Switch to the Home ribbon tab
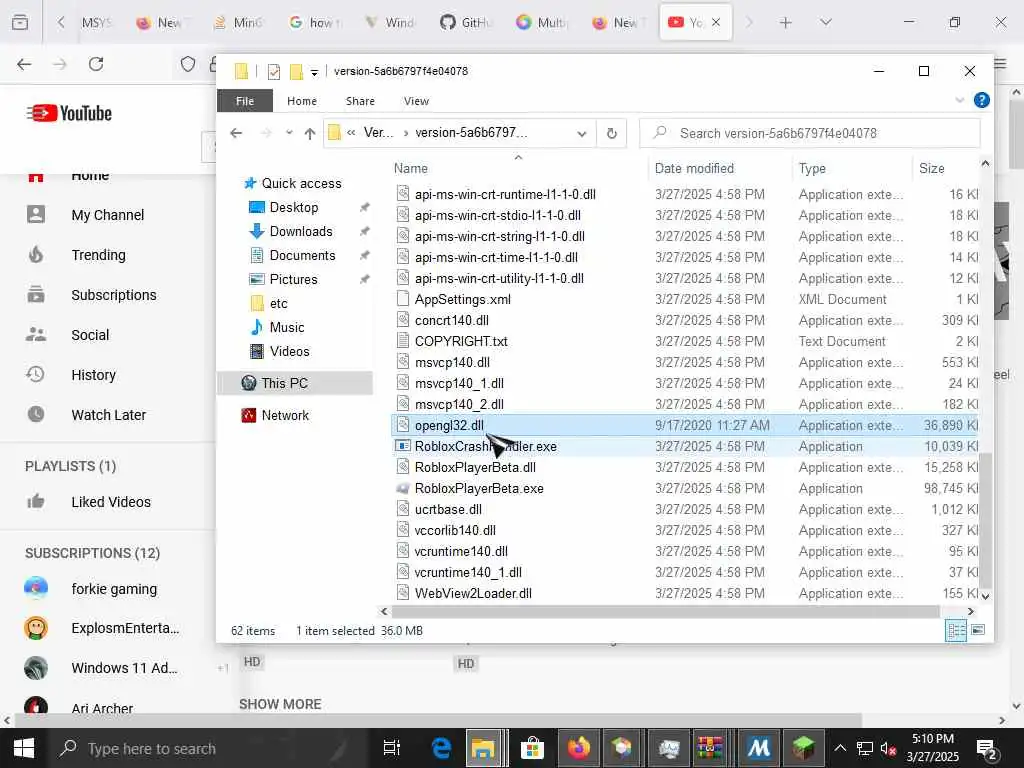 pyautogui.click(x=302, y=101)
